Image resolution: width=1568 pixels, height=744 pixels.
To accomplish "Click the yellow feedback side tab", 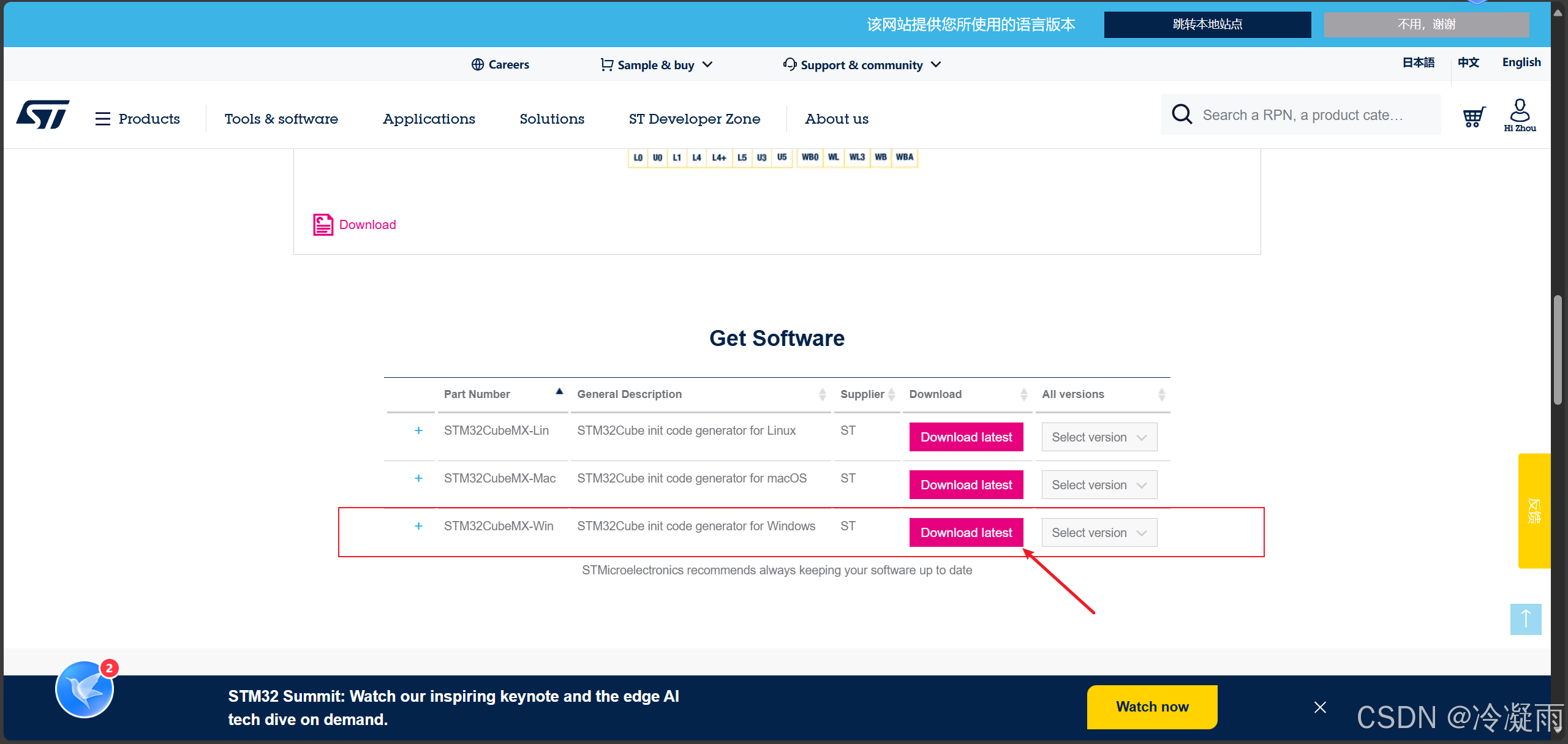I will 1534,511.
